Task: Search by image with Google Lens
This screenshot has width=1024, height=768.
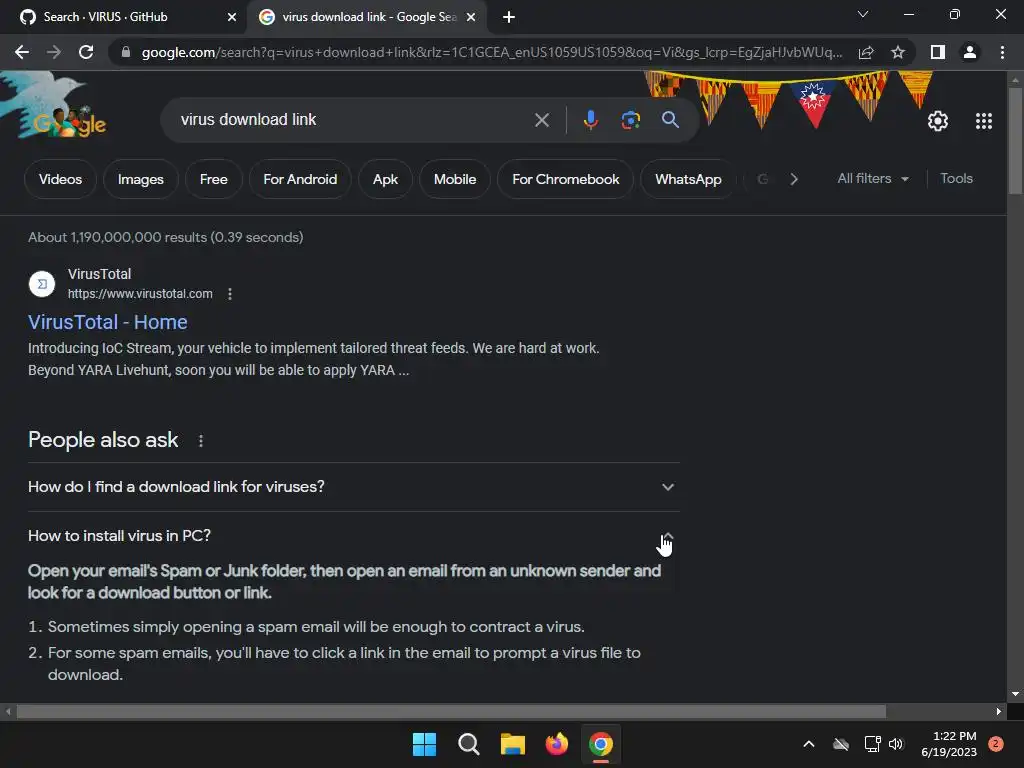Action: coord(630,120)
